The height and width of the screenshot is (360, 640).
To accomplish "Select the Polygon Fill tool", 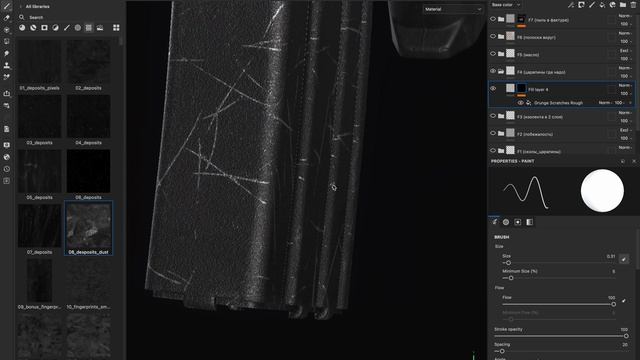I will click(x=7, y=41).
